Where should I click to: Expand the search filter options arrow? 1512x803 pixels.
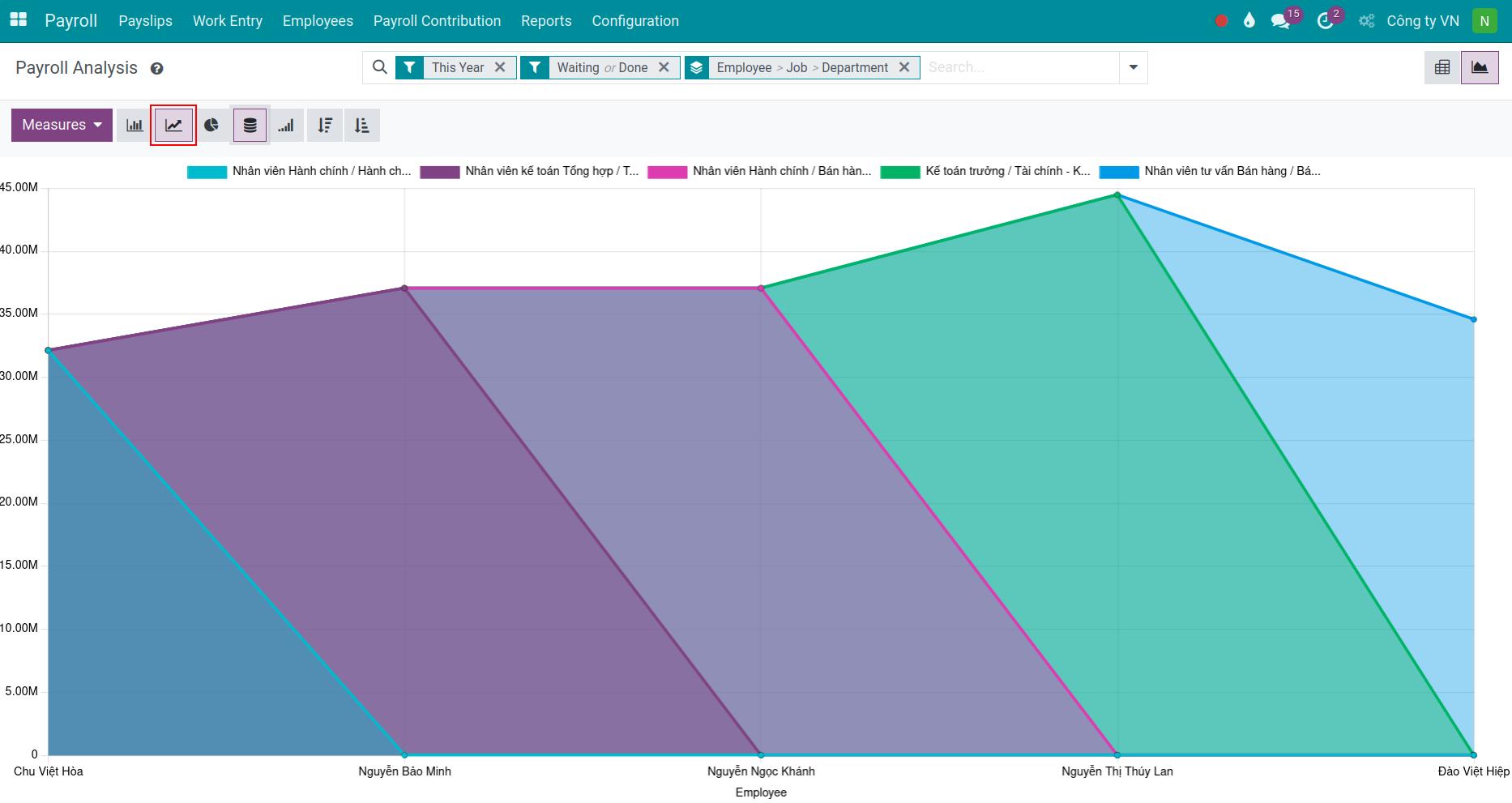pos(1132,67)
